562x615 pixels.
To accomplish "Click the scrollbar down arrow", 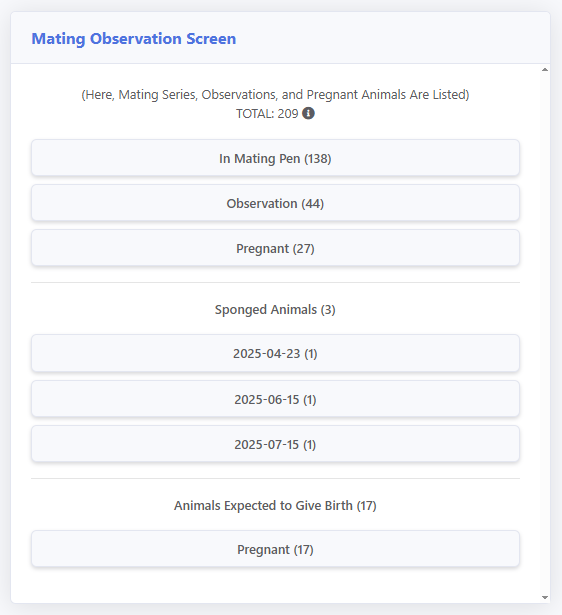I will 545,597.
